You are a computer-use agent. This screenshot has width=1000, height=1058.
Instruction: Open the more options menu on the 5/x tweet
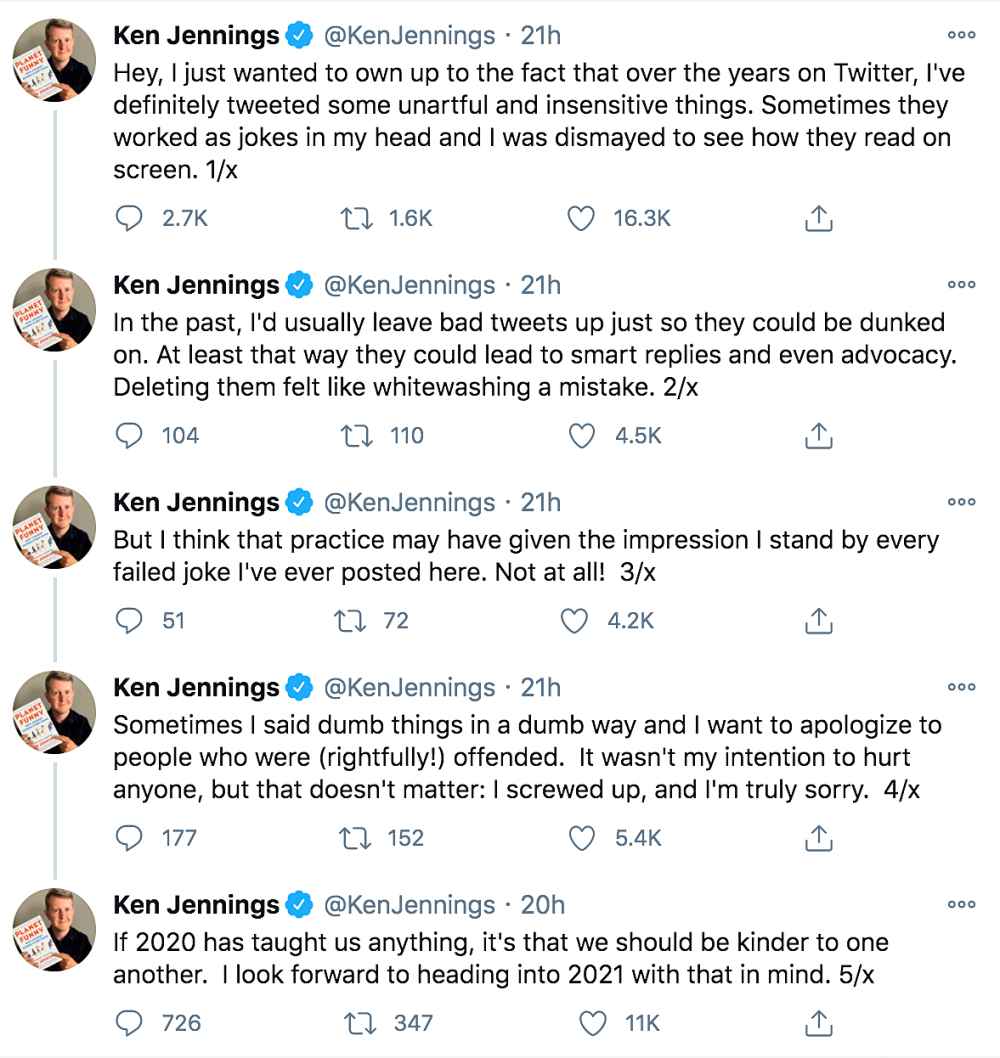[962, 905]
